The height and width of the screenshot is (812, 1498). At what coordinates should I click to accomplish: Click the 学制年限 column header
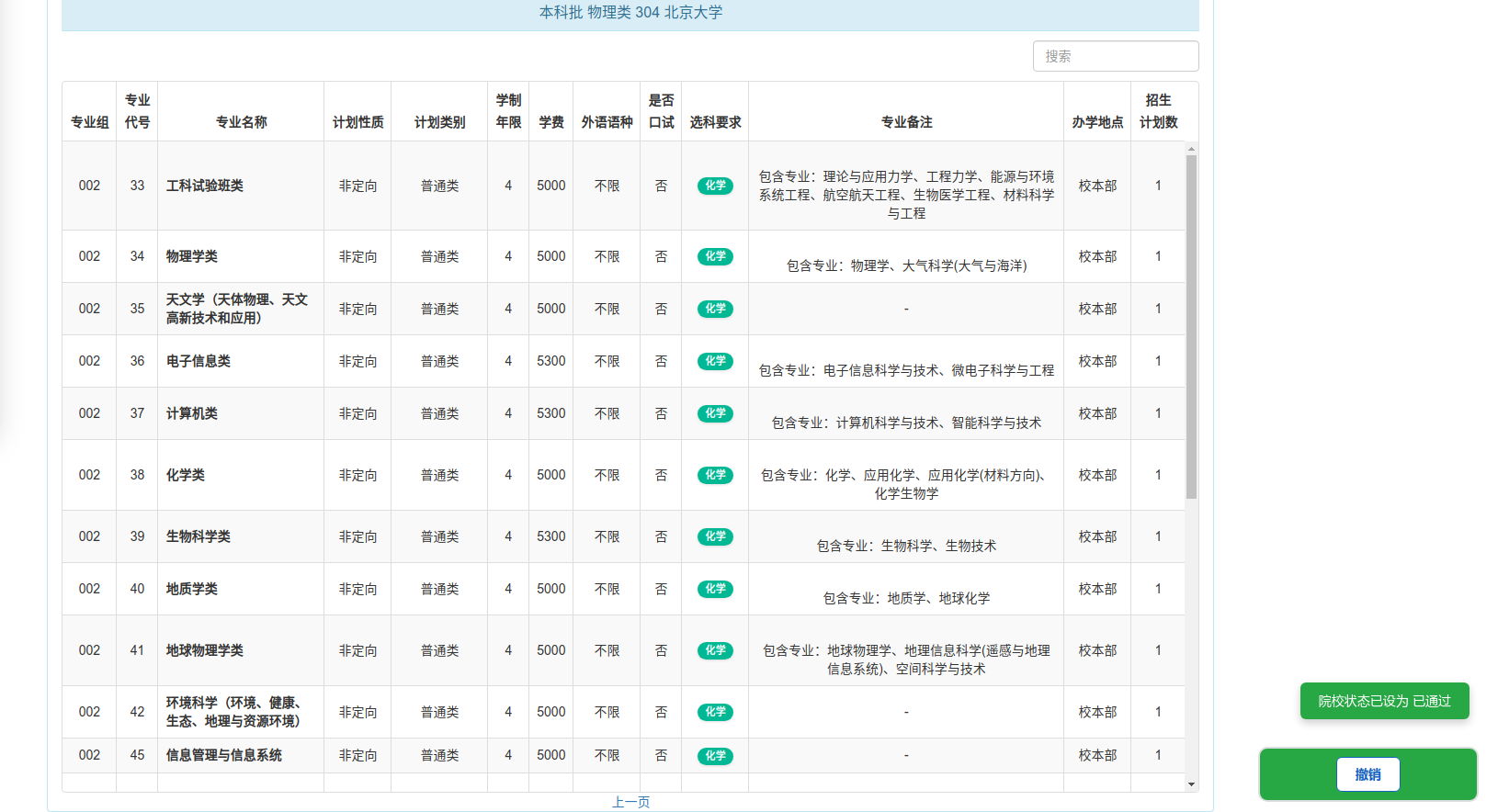click(x=508, y=111)
